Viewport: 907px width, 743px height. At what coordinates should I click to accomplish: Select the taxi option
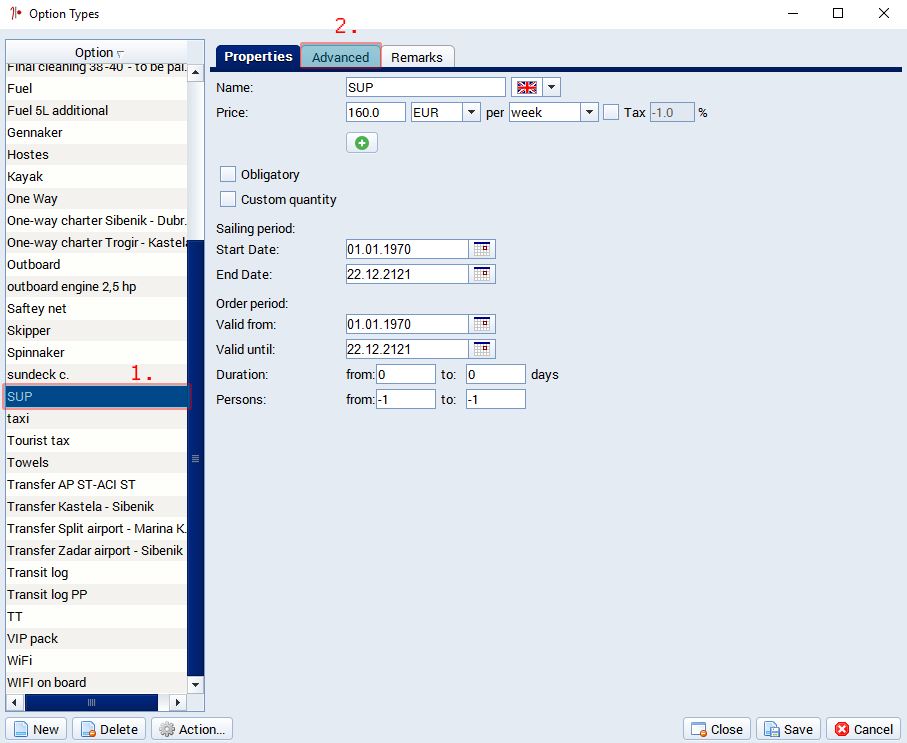pyautogui.click(x=97, y=418)
